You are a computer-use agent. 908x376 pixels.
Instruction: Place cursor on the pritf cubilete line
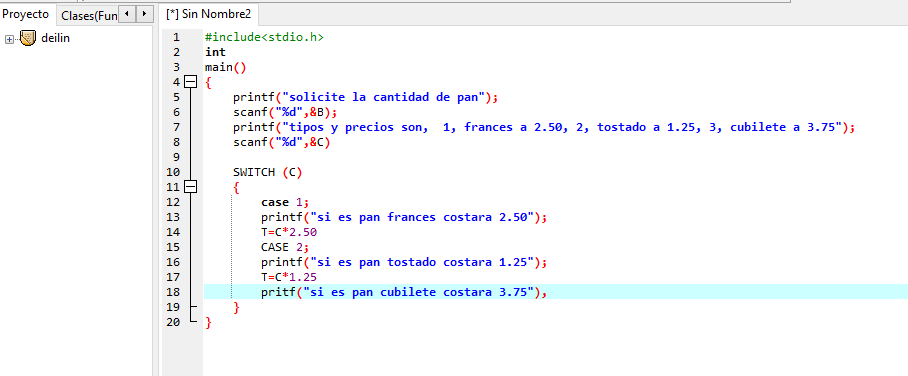point(404,292)
